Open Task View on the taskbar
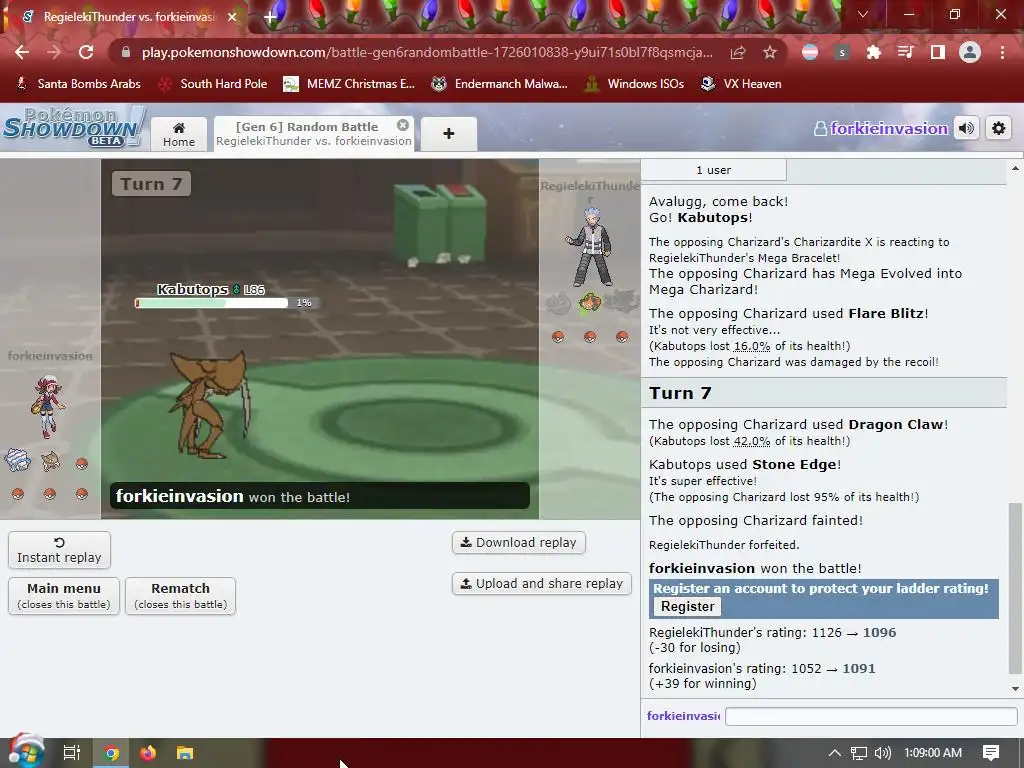The width and height of the screenshot is (1024, 768). pos(71,753)
